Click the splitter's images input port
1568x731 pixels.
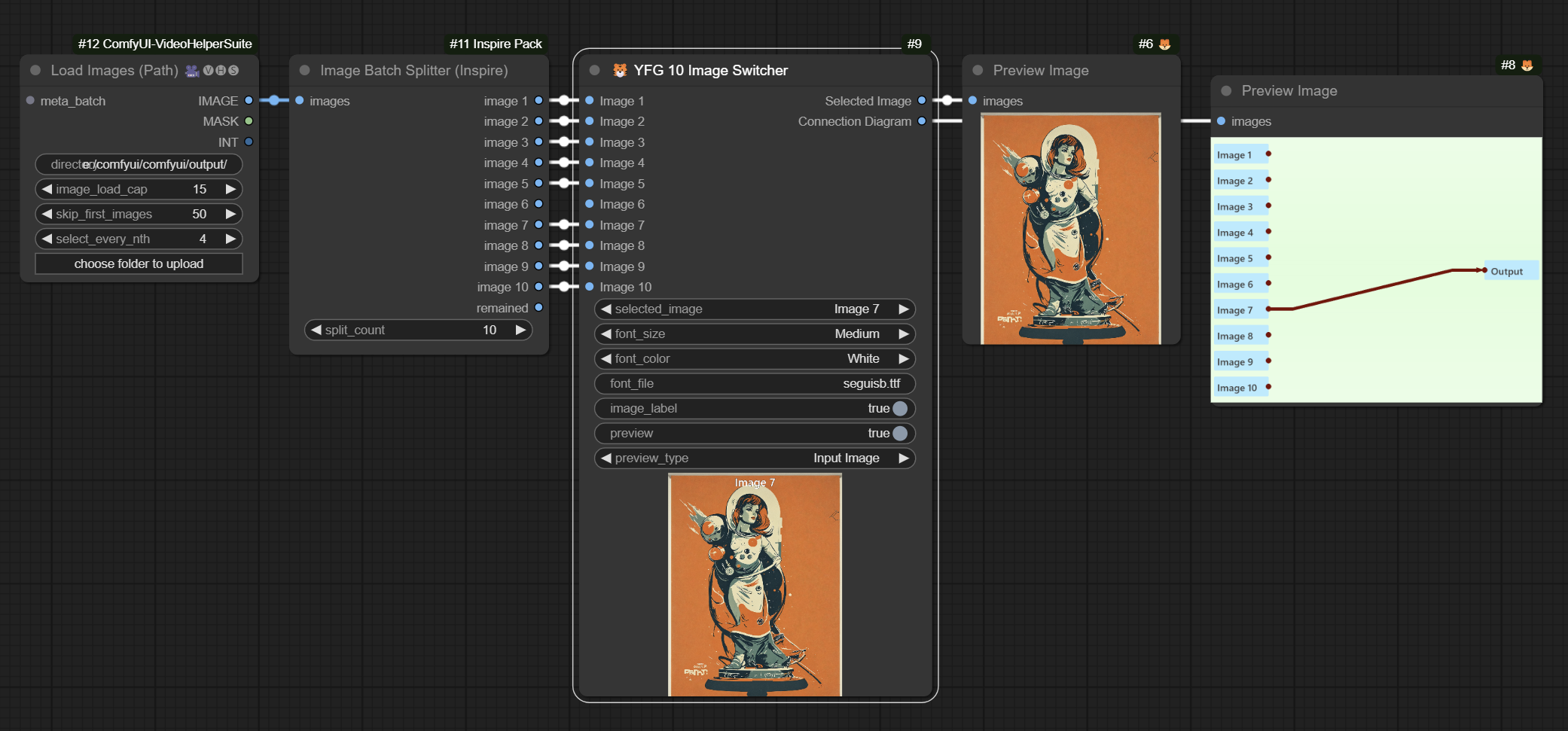[x=300, y=100]
